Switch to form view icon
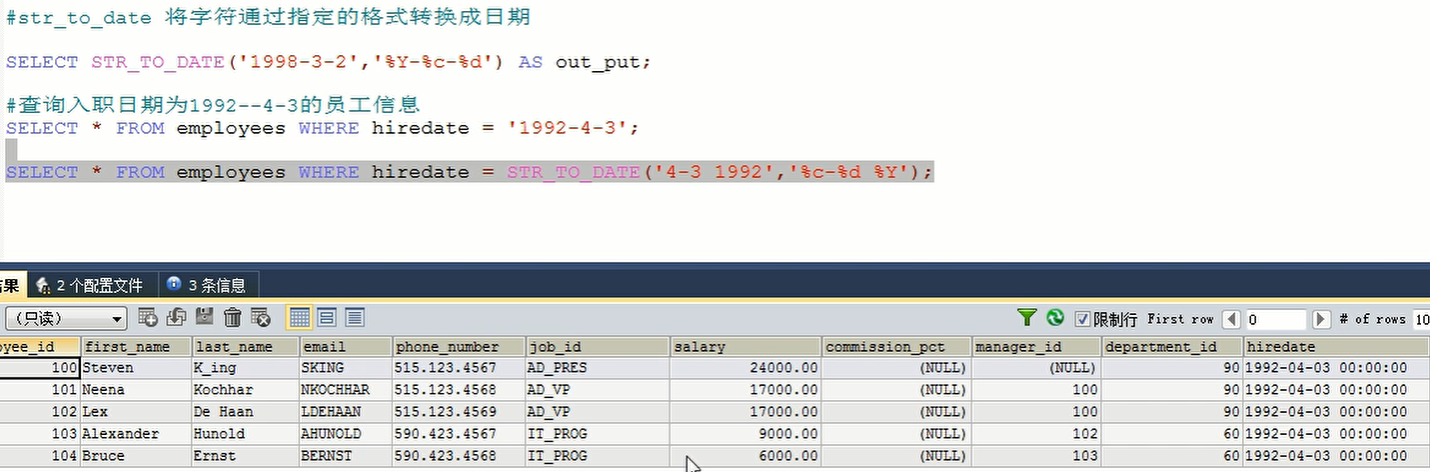This screenshot has width=1430, height=472. coord(326,318)
